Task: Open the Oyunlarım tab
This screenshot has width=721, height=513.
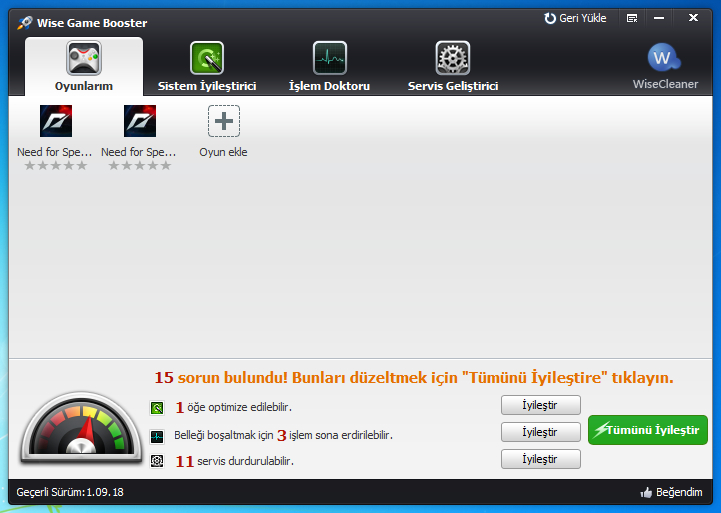Action: 84,66
